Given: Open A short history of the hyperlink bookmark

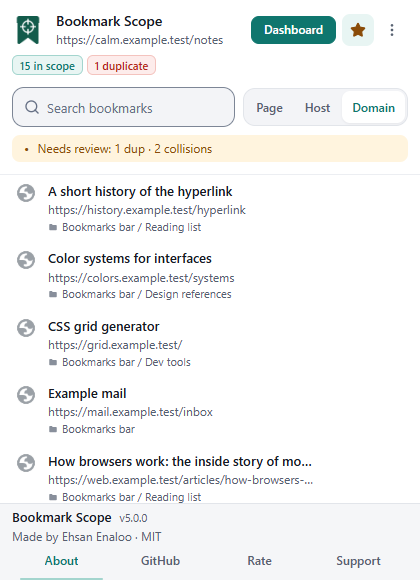Looking at the screenshot, I should pos(140,192).
